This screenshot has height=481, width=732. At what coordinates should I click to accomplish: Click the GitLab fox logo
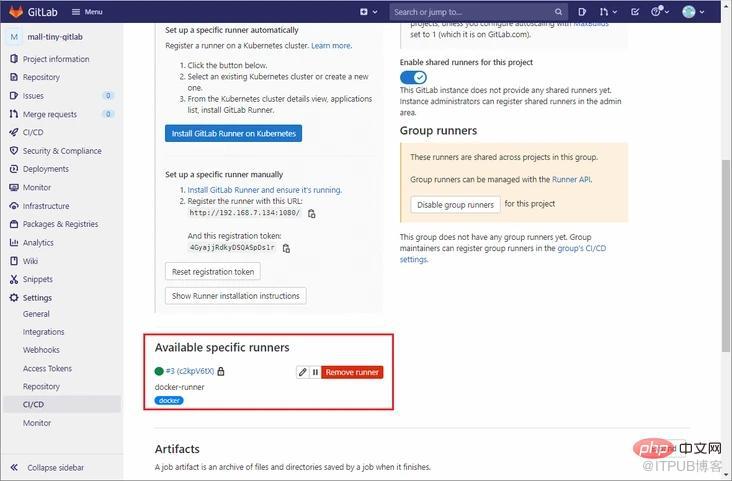16,12
